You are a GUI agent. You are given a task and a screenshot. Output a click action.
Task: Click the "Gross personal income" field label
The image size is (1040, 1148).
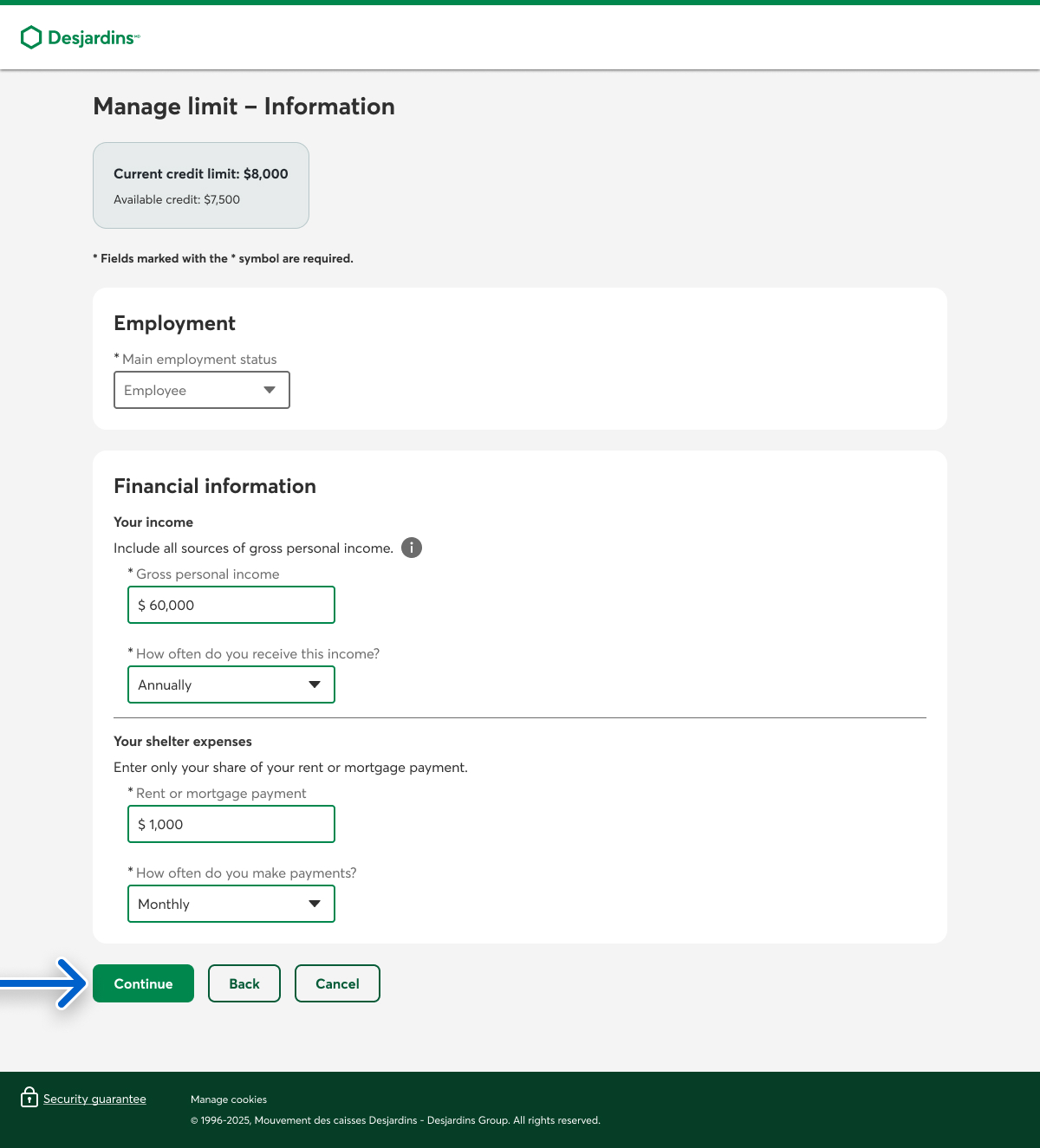click(x=207, y=574)
